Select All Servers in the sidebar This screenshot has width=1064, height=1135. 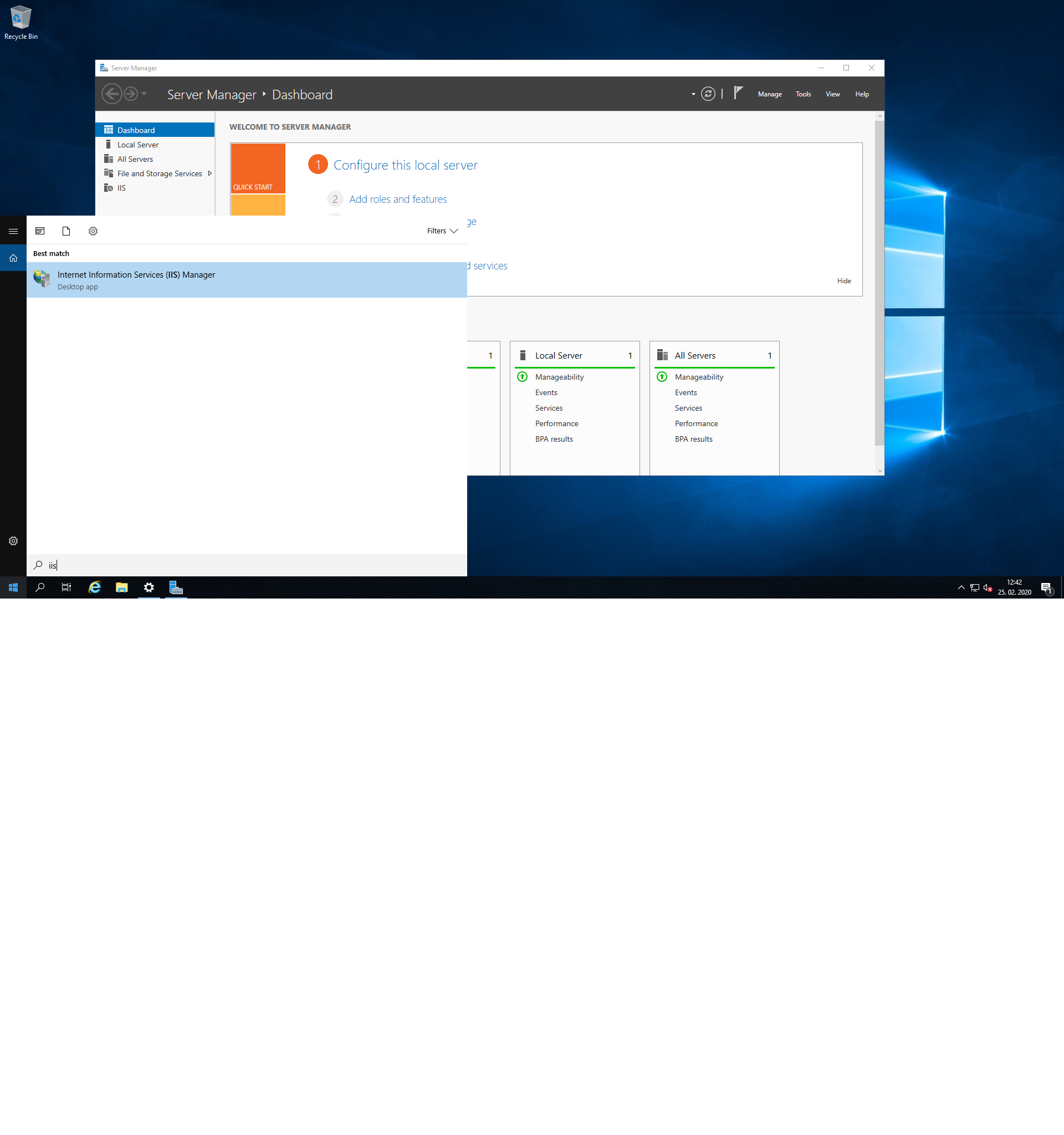click(x=155, y=159)
